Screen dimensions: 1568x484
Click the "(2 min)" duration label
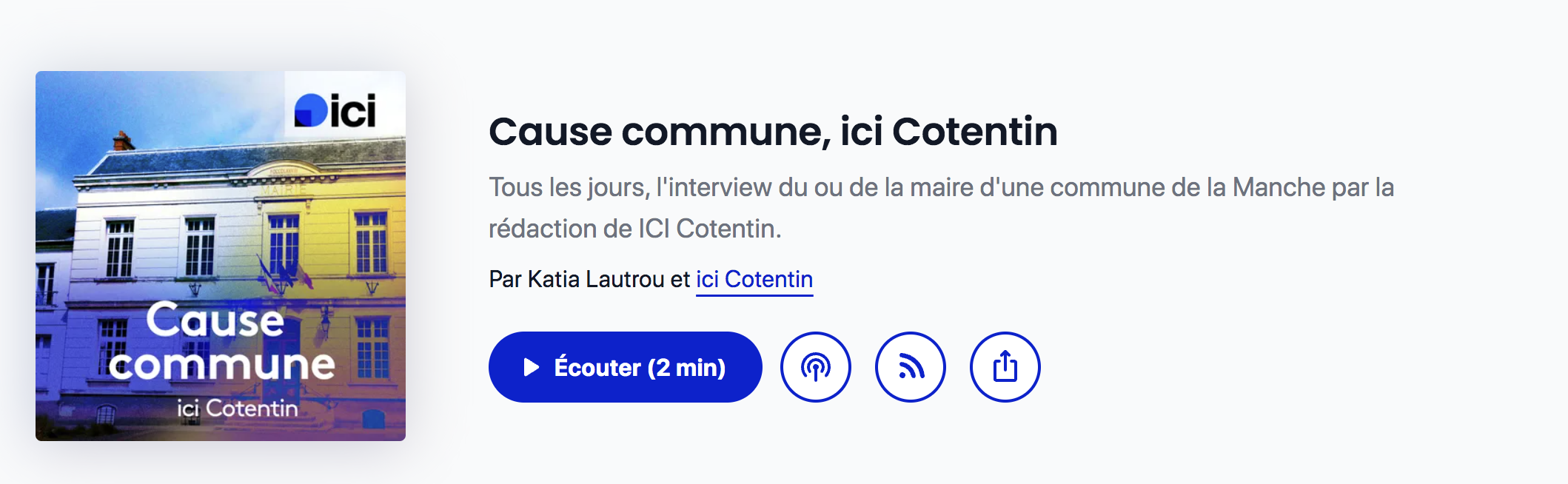click(x=687, y=368)
